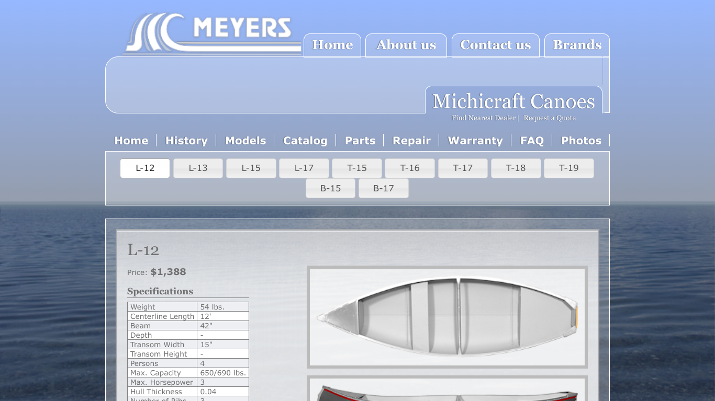Viewport: 715px width, 401px height.
Task: Choose the T-19 model
Action: [569, 168]
